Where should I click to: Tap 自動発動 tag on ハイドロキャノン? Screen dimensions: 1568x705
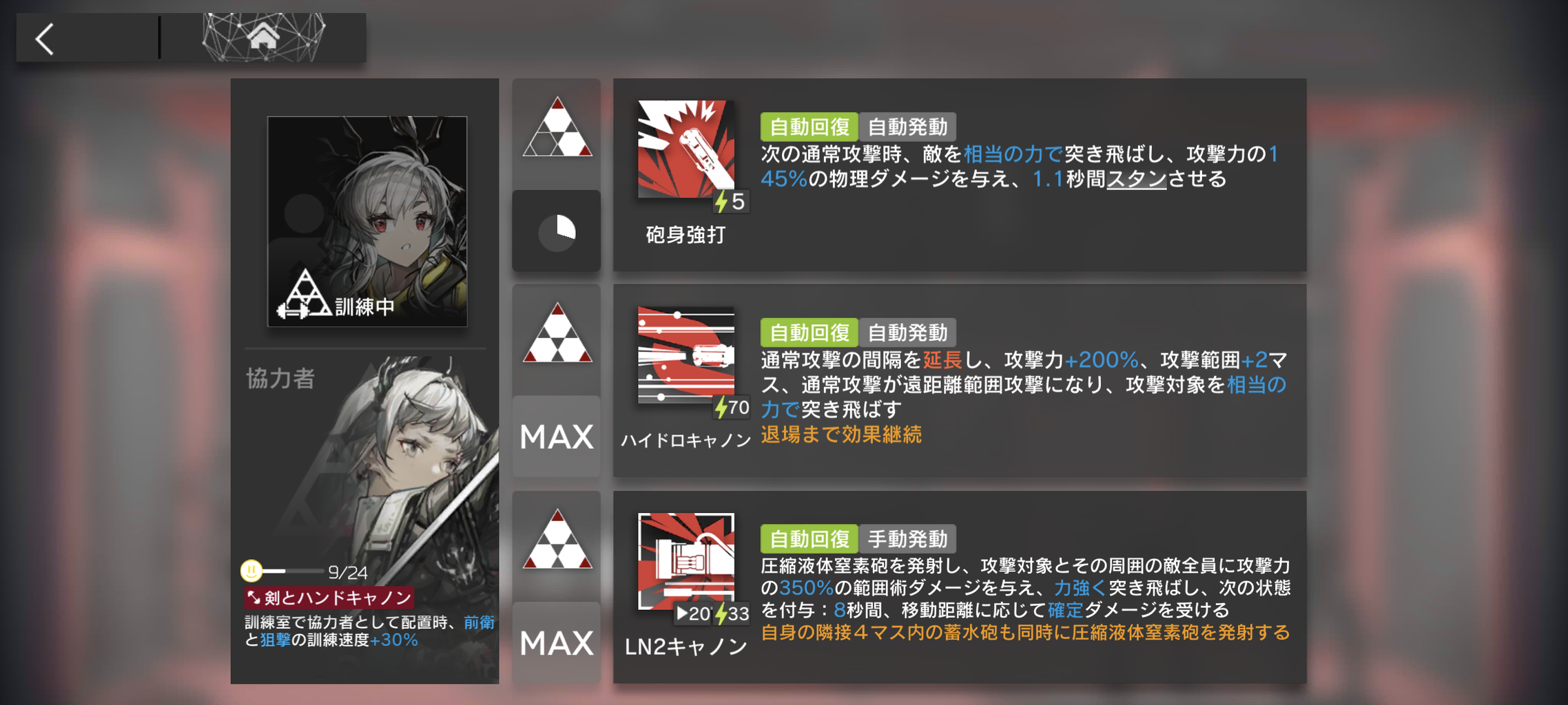tap(907, 333)
